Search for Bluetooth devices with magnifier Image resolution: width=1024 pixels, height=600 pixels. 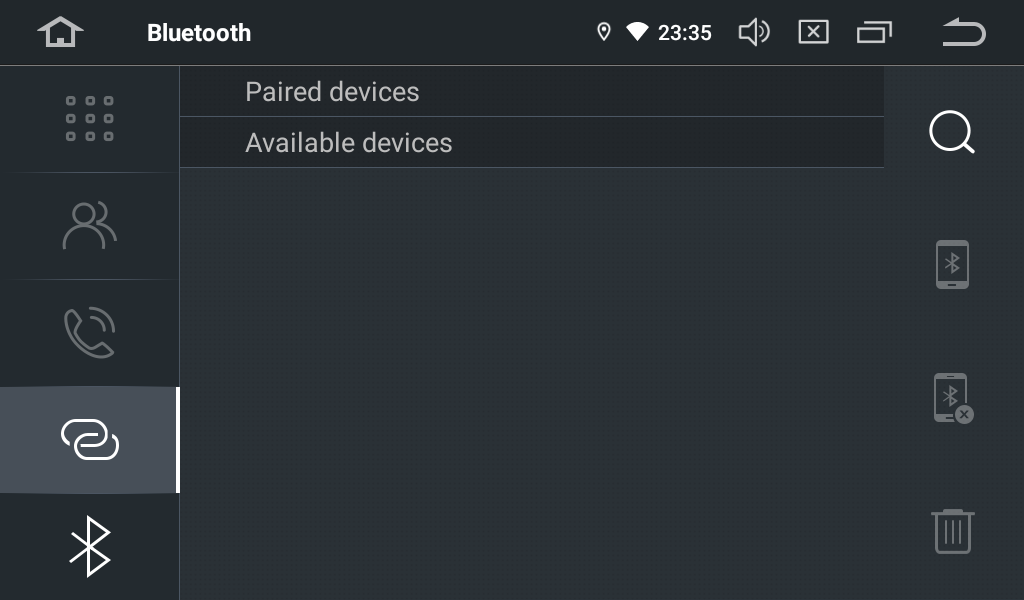click(x=951, y=132)
